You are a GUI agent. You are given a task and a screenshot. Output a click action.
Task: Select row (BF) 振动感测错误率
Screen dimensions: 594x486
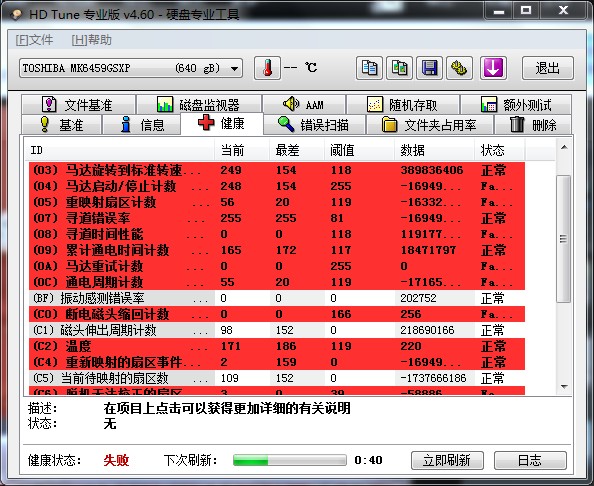[x=277, y=298]
